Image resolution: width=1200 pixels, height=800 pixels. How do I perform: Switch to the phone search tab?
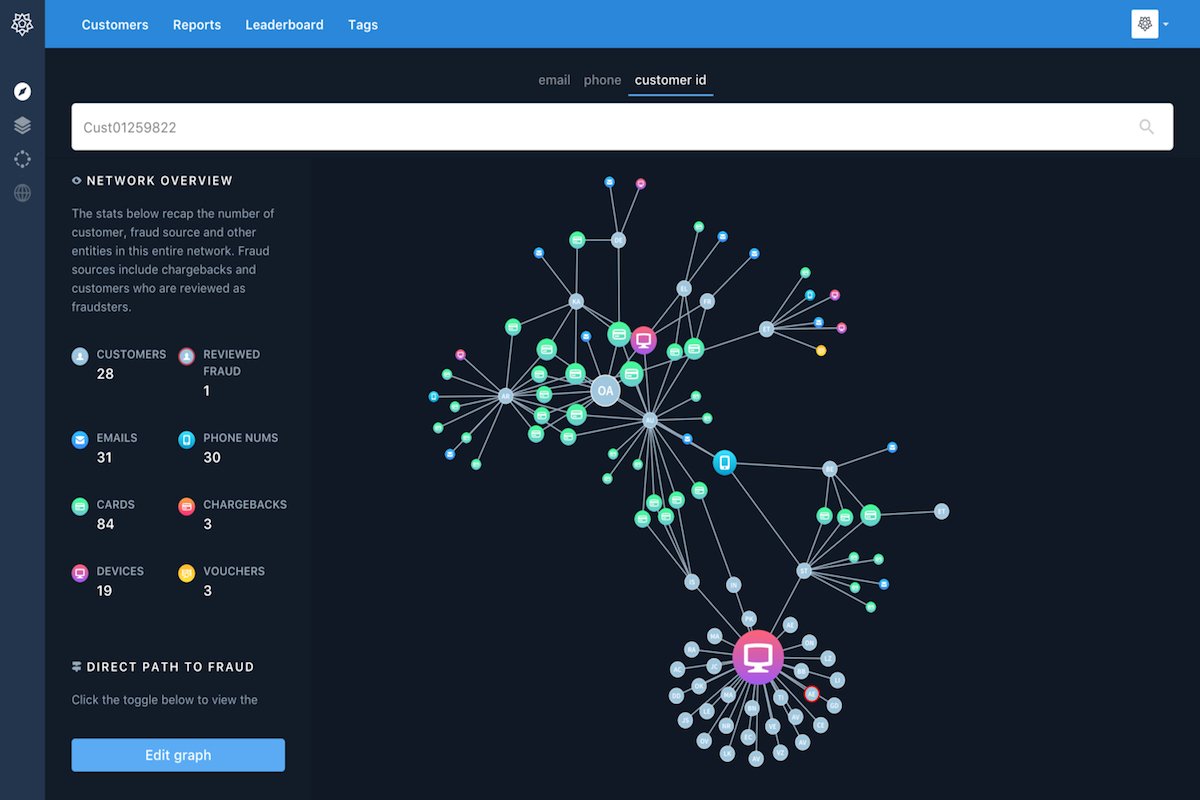pyautogui.click(x=602, y=80)
